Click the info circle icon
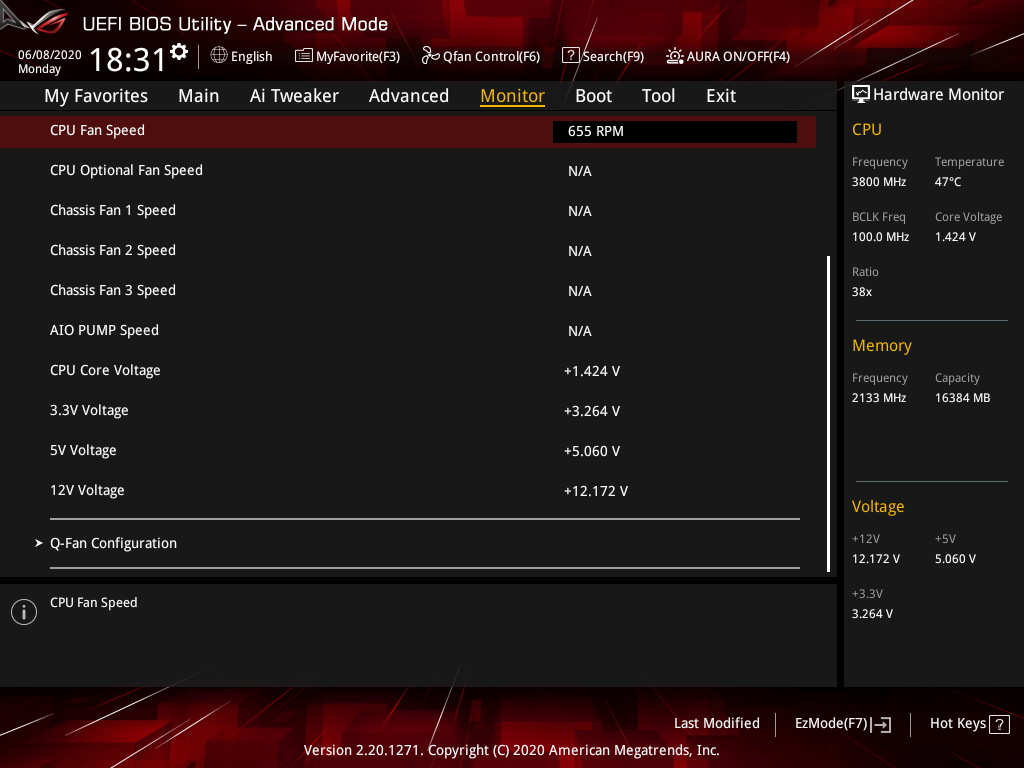This screenshot has width=1024, height=768. (24, 612)
